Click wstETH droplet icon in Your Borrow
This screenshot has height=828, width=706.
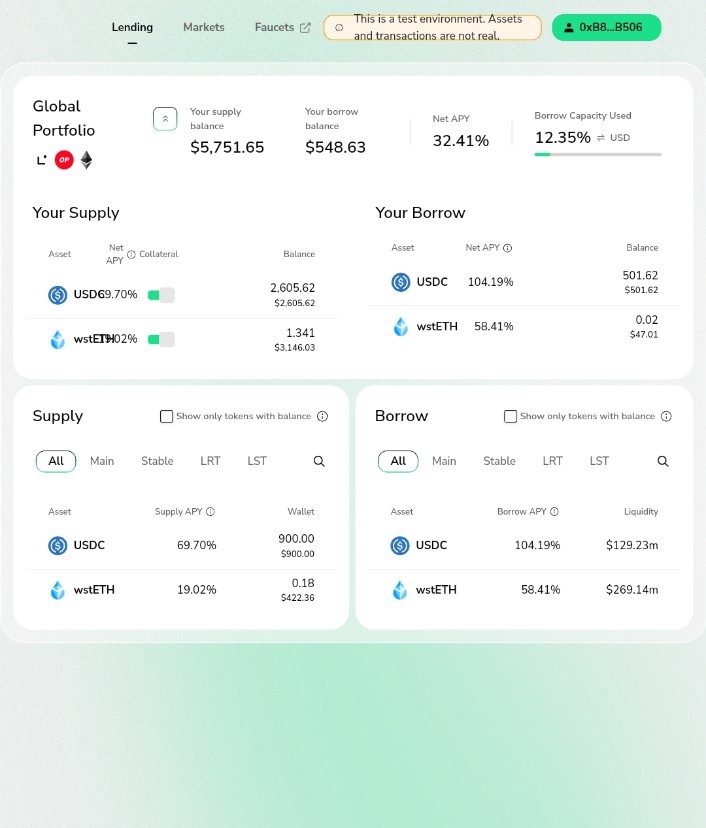tap(401, 327)
